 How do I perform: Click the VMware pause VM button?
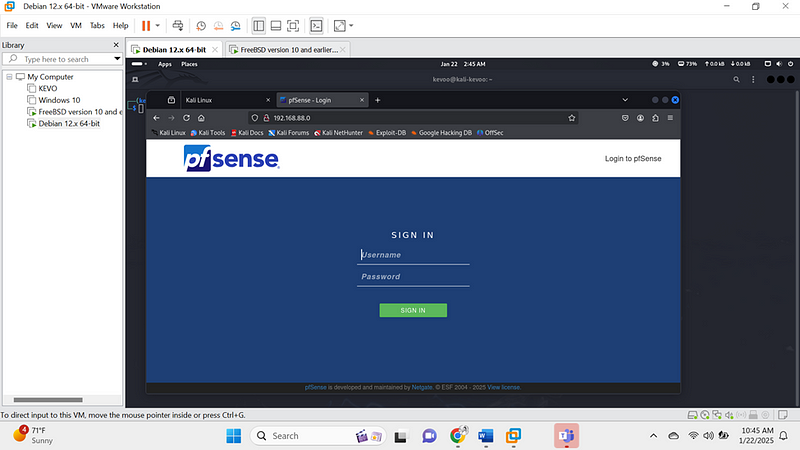(x=146, y=26)
